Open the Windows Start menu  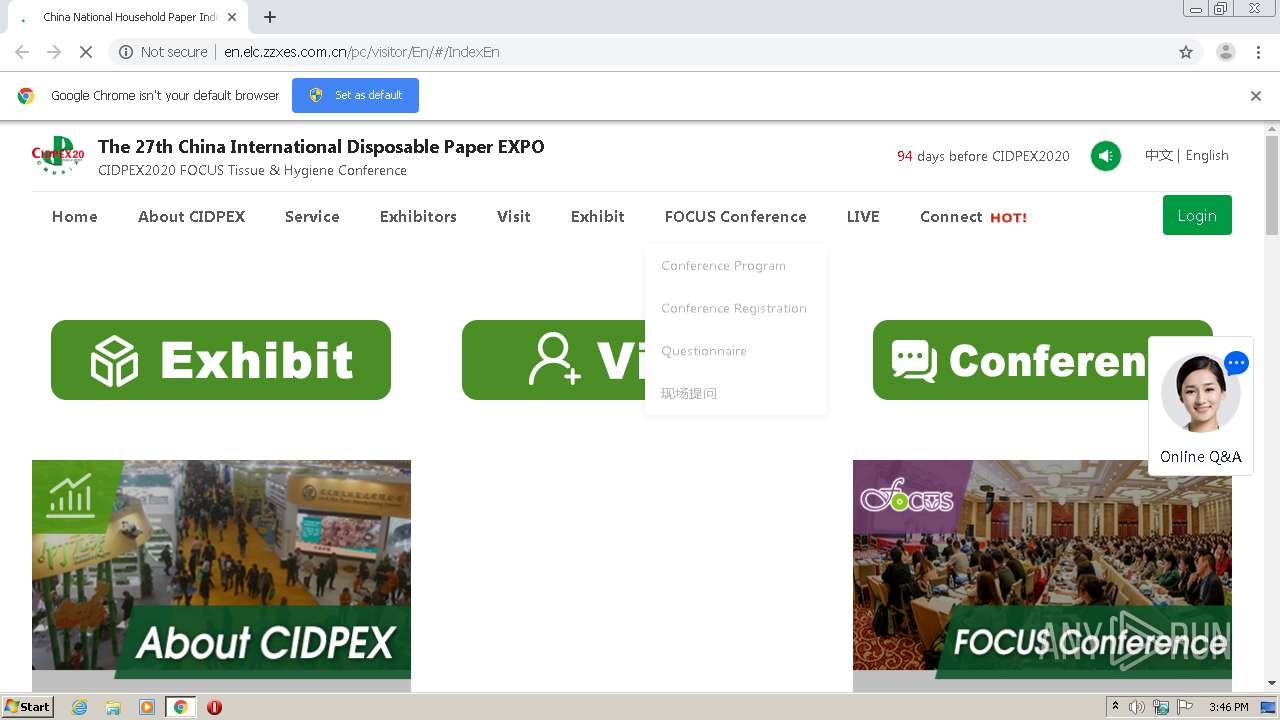click(28, 707)
